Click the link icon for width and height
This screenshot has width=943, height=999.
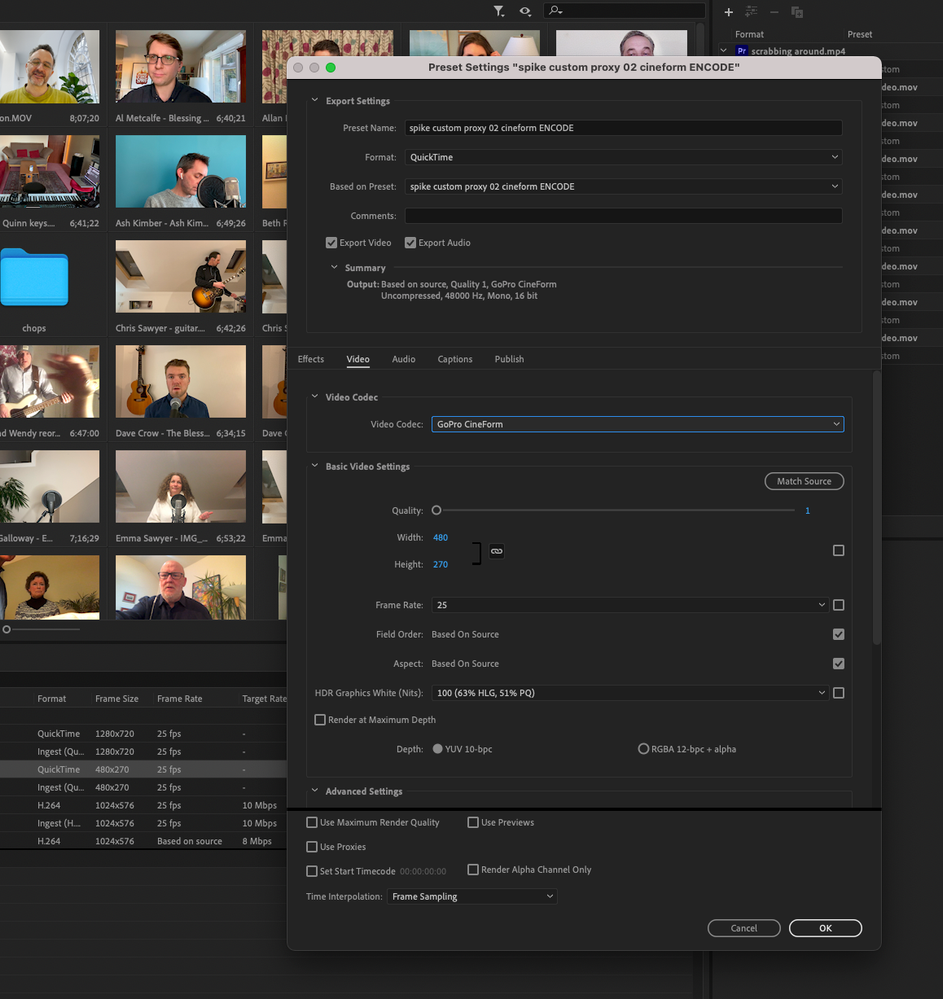point(496,551)
